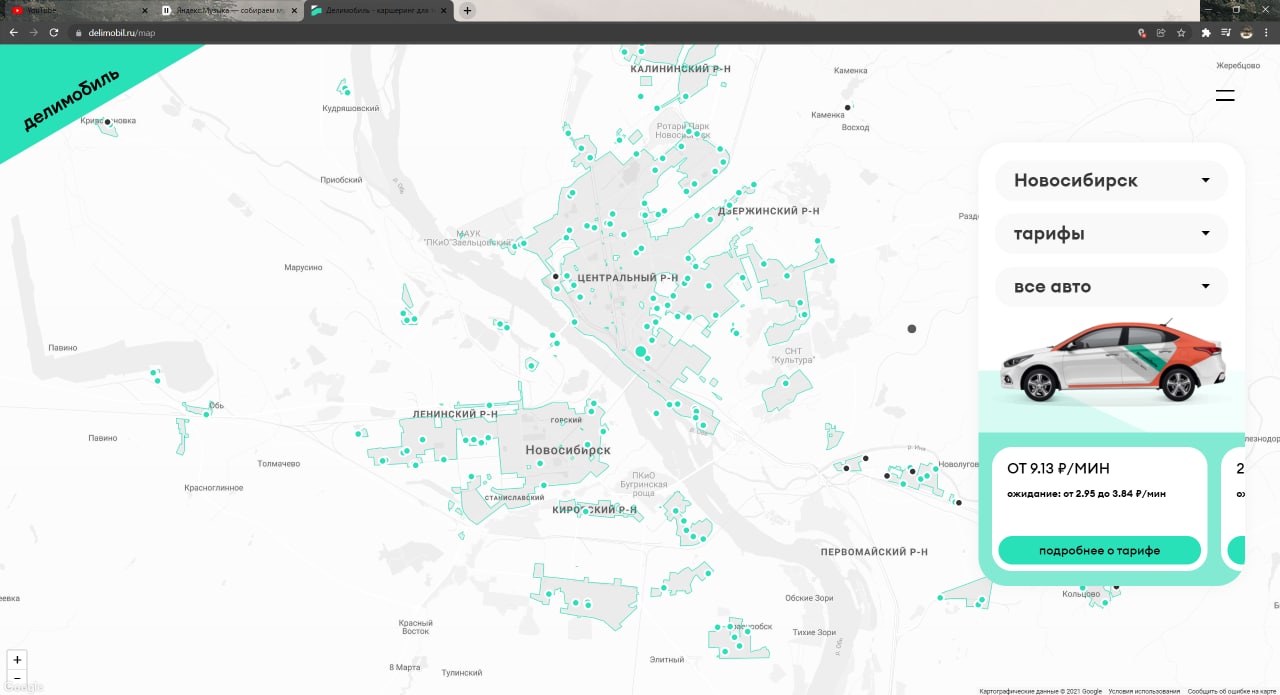Expand the тарифы dropdown
Image resolution: width=1280 pixels, height=695 pixels.
pos(1111,234)
